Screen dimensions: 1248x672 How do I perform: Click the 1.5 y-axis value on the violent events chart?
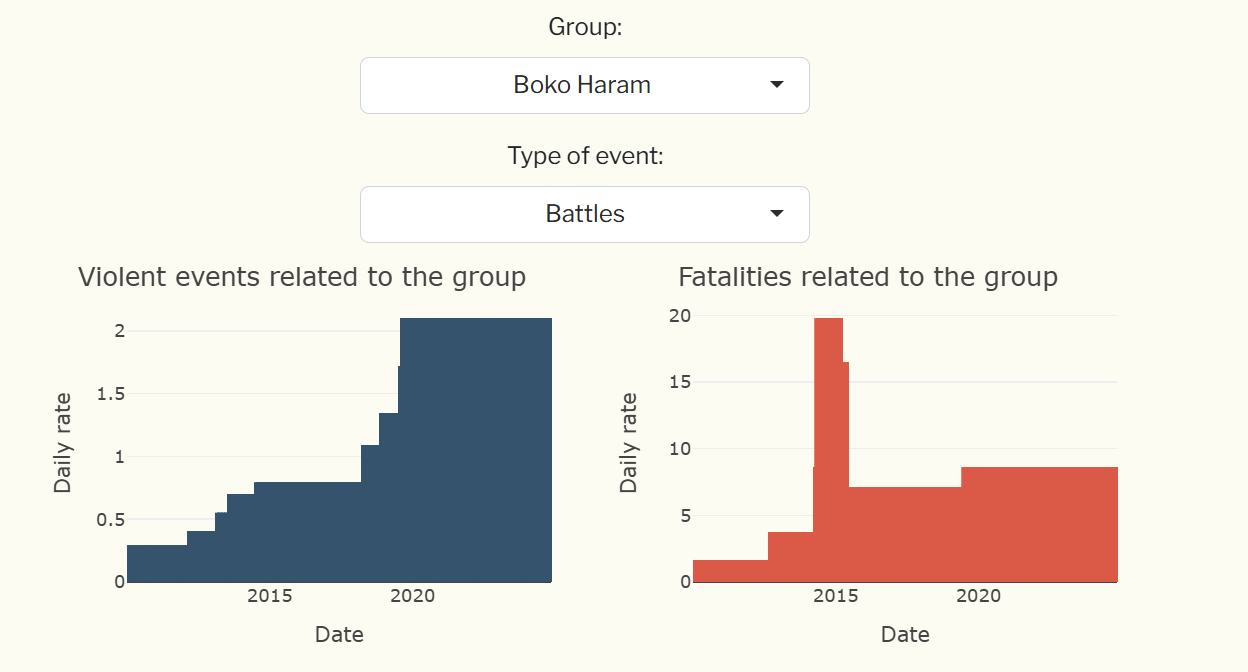tap(111, 394)
